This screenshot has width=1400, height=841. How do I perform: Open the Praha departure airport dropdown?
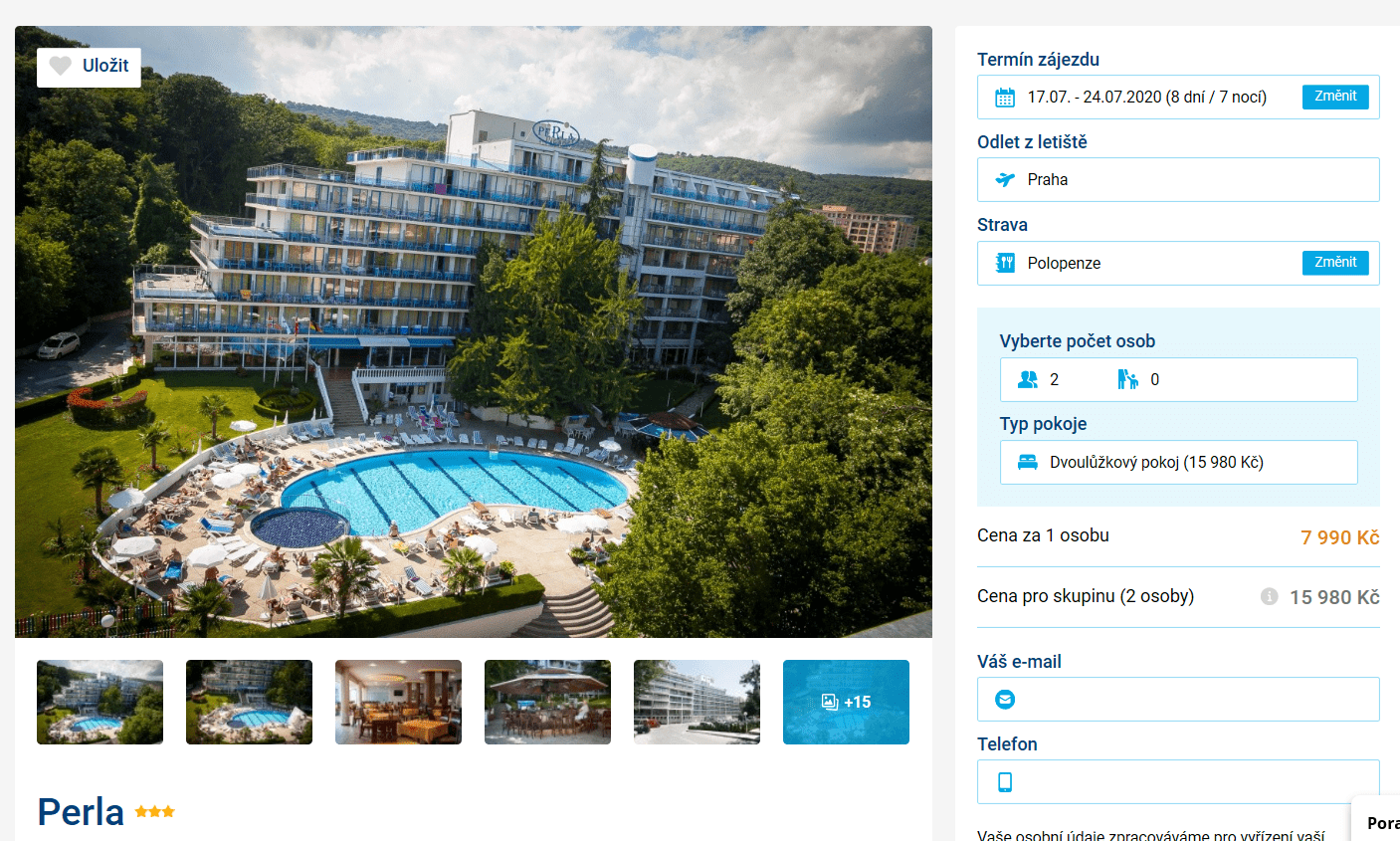click(1178, 179)
